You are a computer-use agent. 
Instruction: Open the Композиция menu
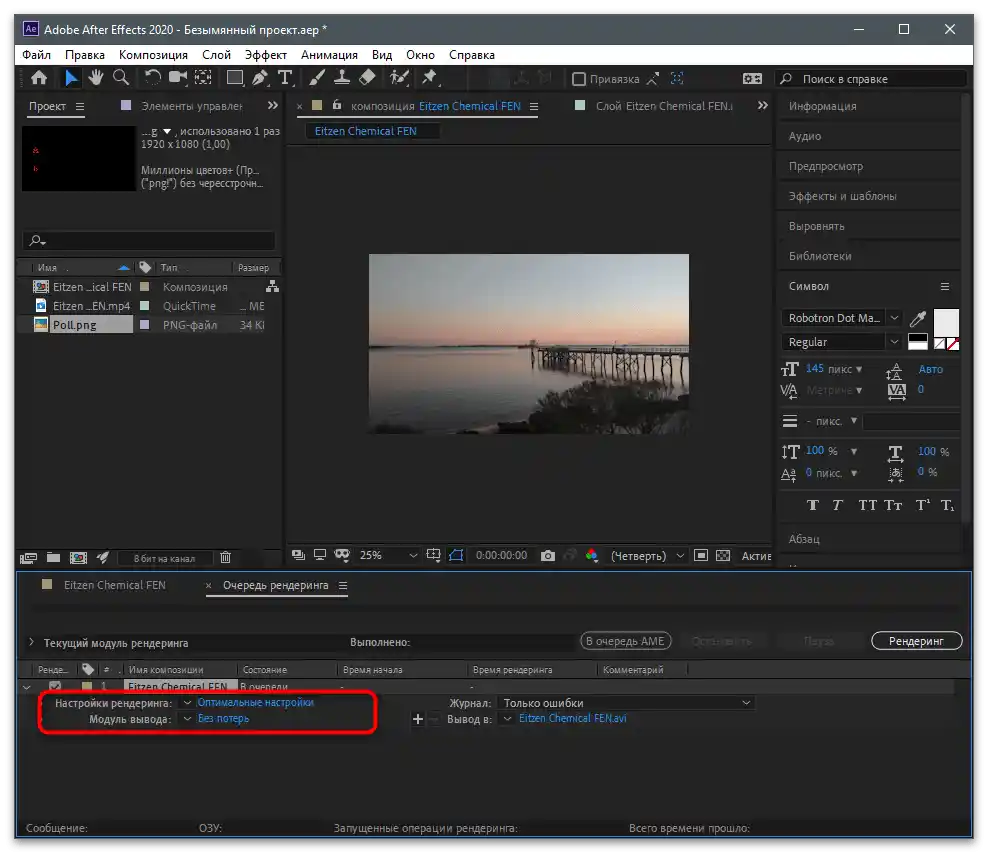153,55
